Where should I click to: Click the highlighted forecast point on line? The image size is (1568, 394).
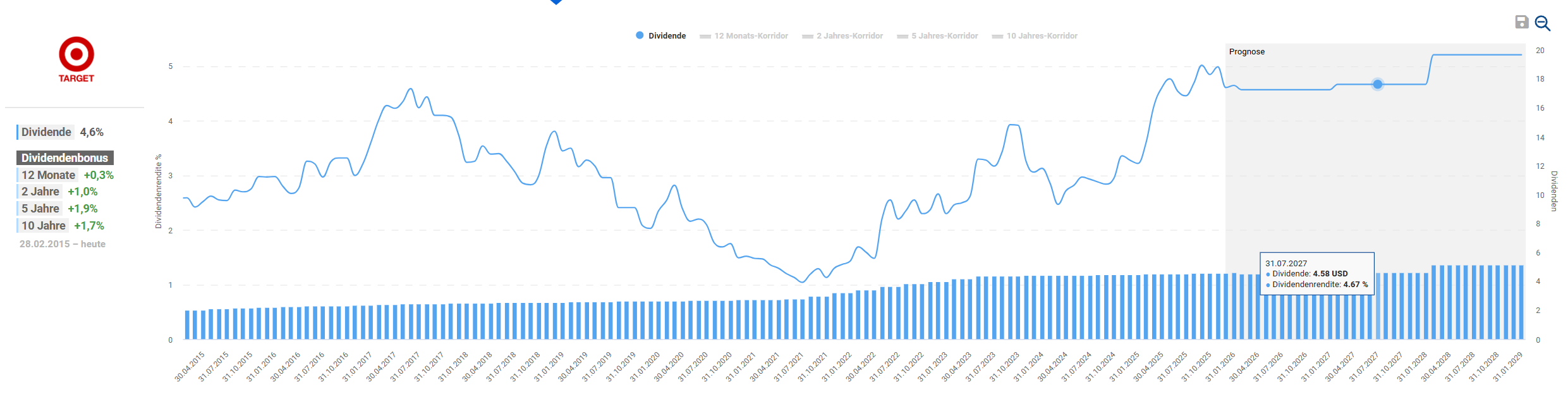pyautogui.click(x=1377, y=84)
